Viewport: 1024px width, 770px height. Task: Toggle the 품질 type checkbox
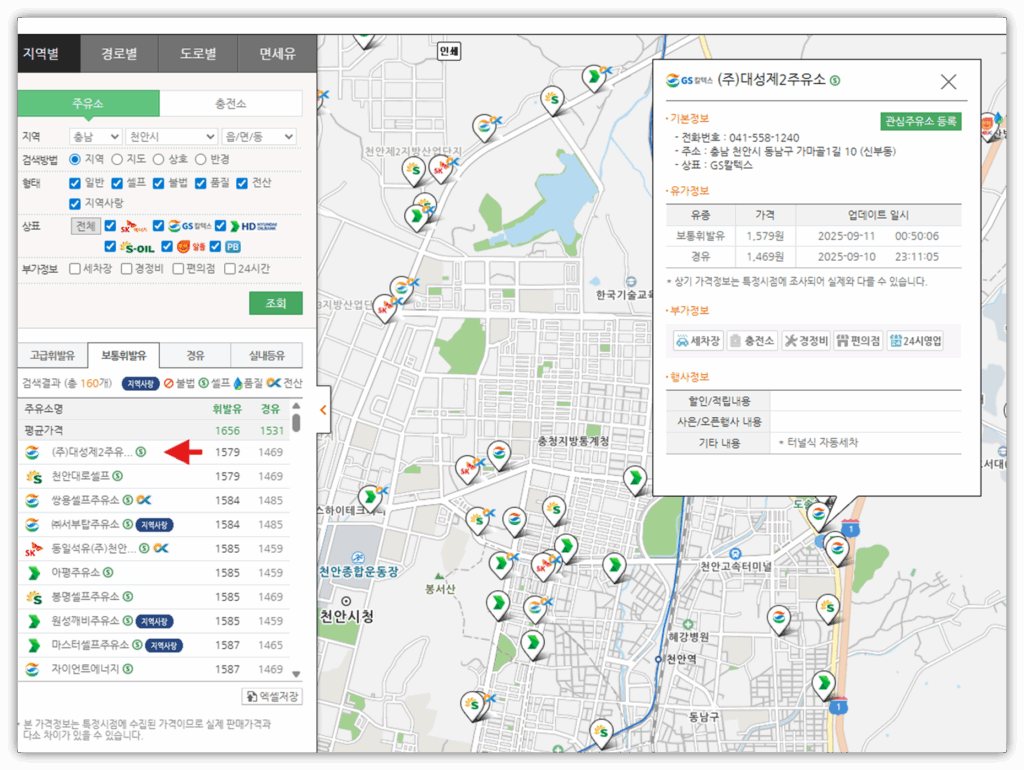(200, 183)
